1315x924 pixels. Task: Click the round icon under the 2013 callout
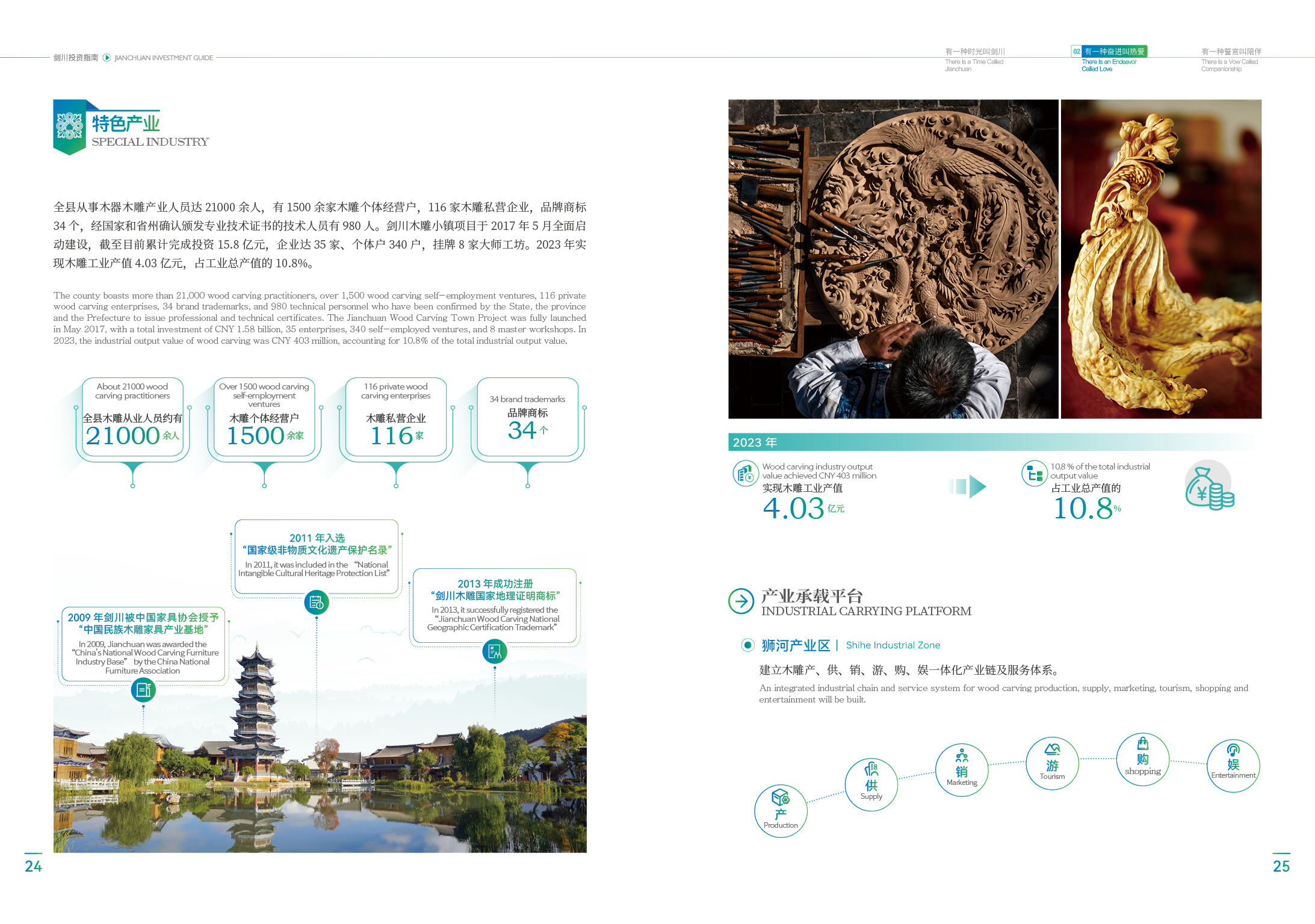495,651
